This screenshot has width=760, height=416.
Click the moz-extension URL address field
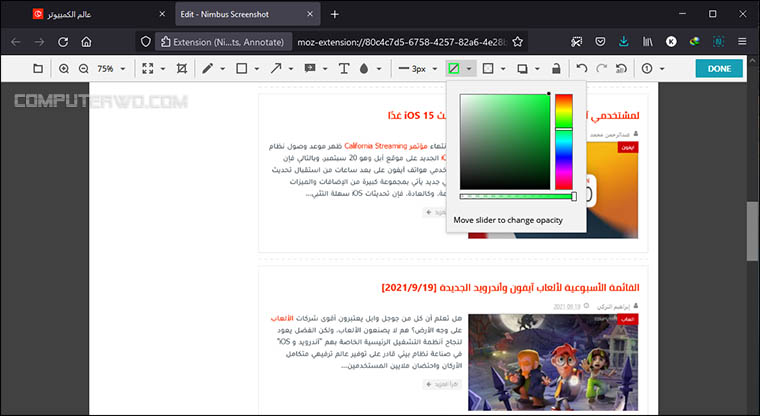[401, 42]
